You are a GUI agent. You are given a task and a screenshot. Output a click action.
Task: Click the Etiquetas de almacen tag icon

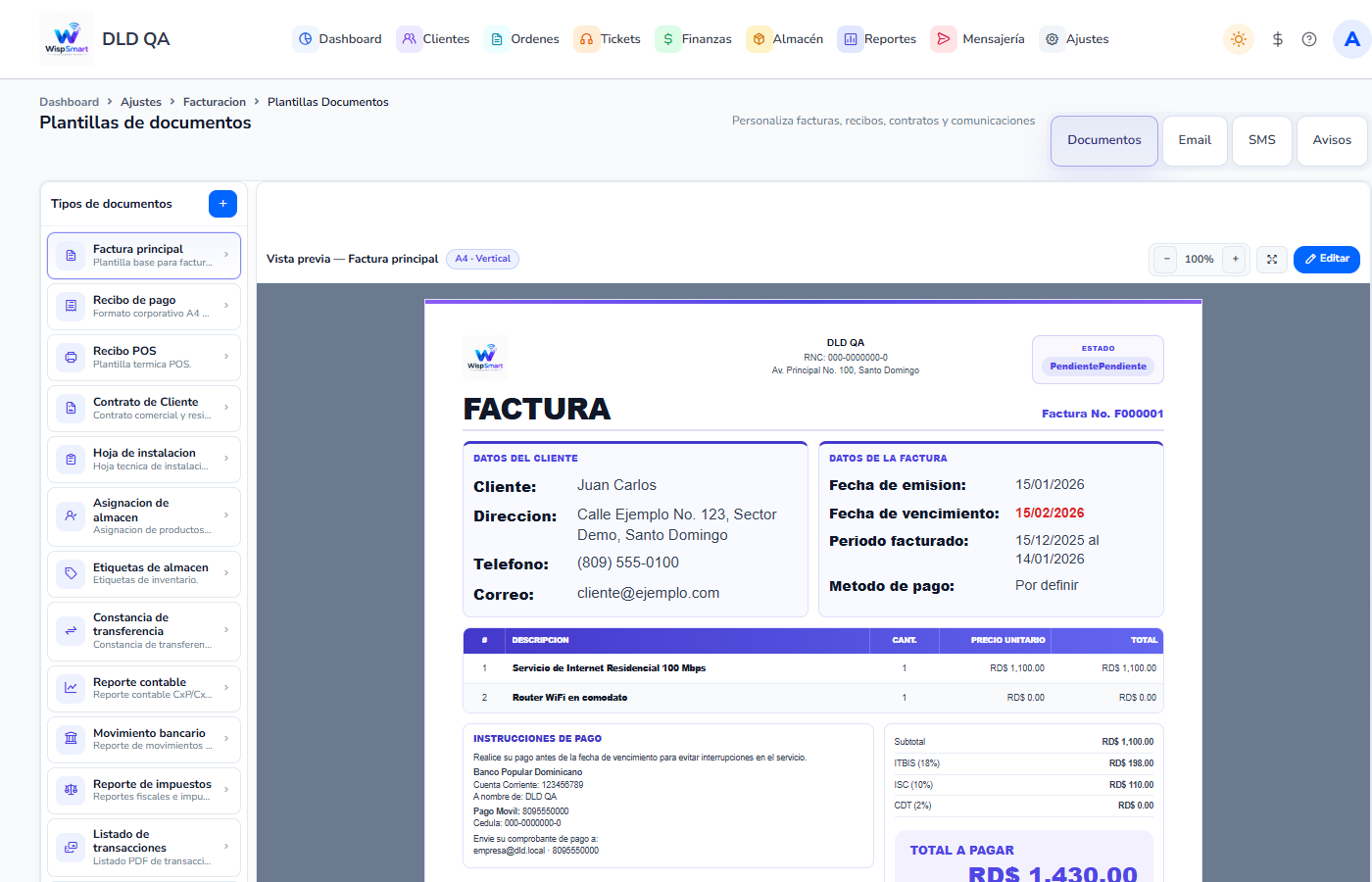point(71,573)
